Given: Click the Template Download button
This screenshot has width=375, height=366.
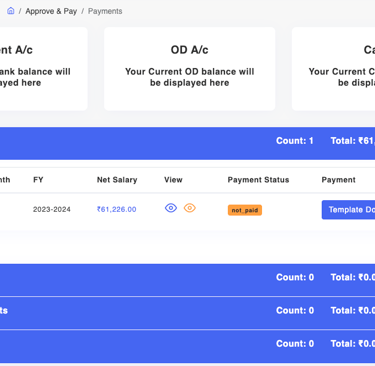Looking at the screenshot, I should (348, 210).
